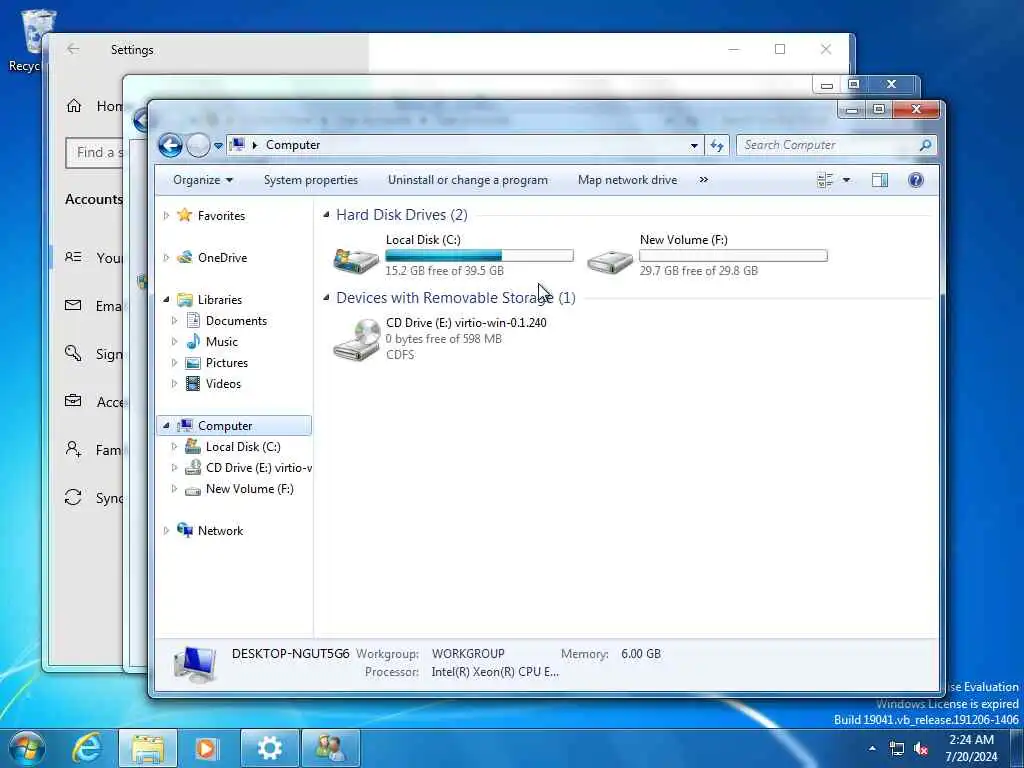This screenshot has width=1024, height=768.
Task: Open media player taskbar icon
Action: (207, 748)
